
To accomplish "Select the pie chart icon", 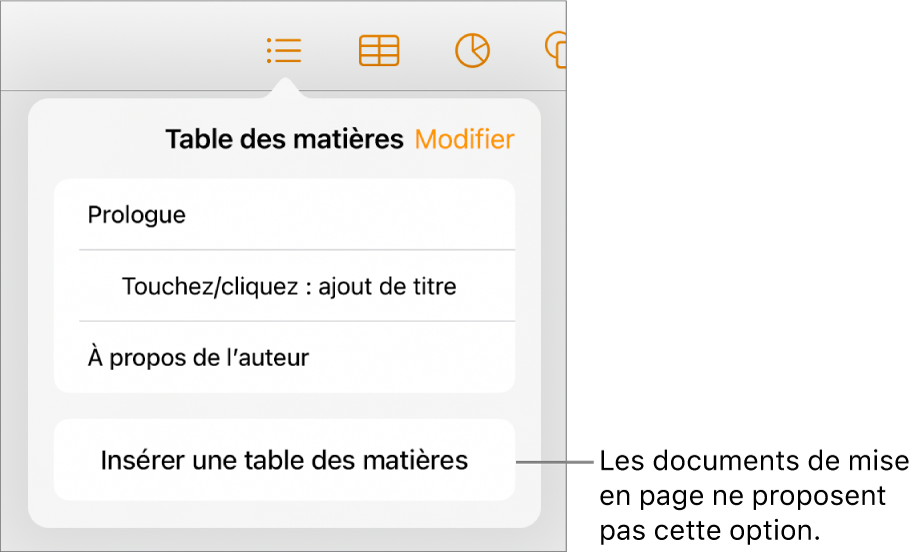I will (x=472, y=50).
